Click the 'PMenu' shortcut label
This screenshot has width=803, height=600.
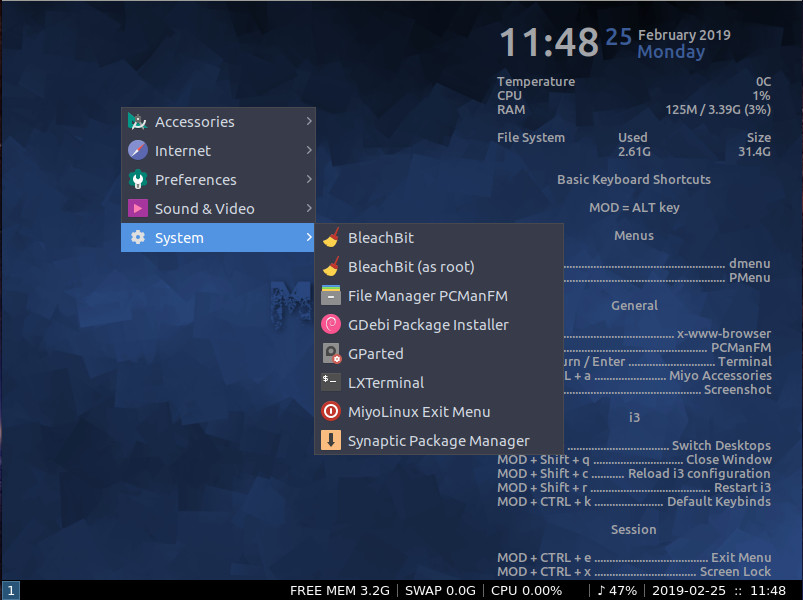[x=750, y=277]
